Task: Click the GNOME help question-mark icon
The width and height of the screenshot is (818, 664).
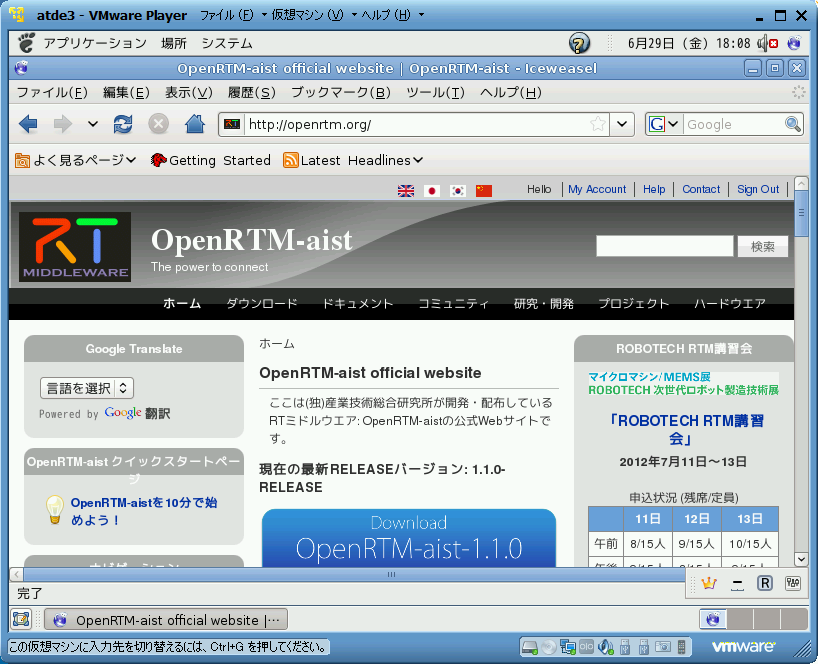Action: click(579, 43)
